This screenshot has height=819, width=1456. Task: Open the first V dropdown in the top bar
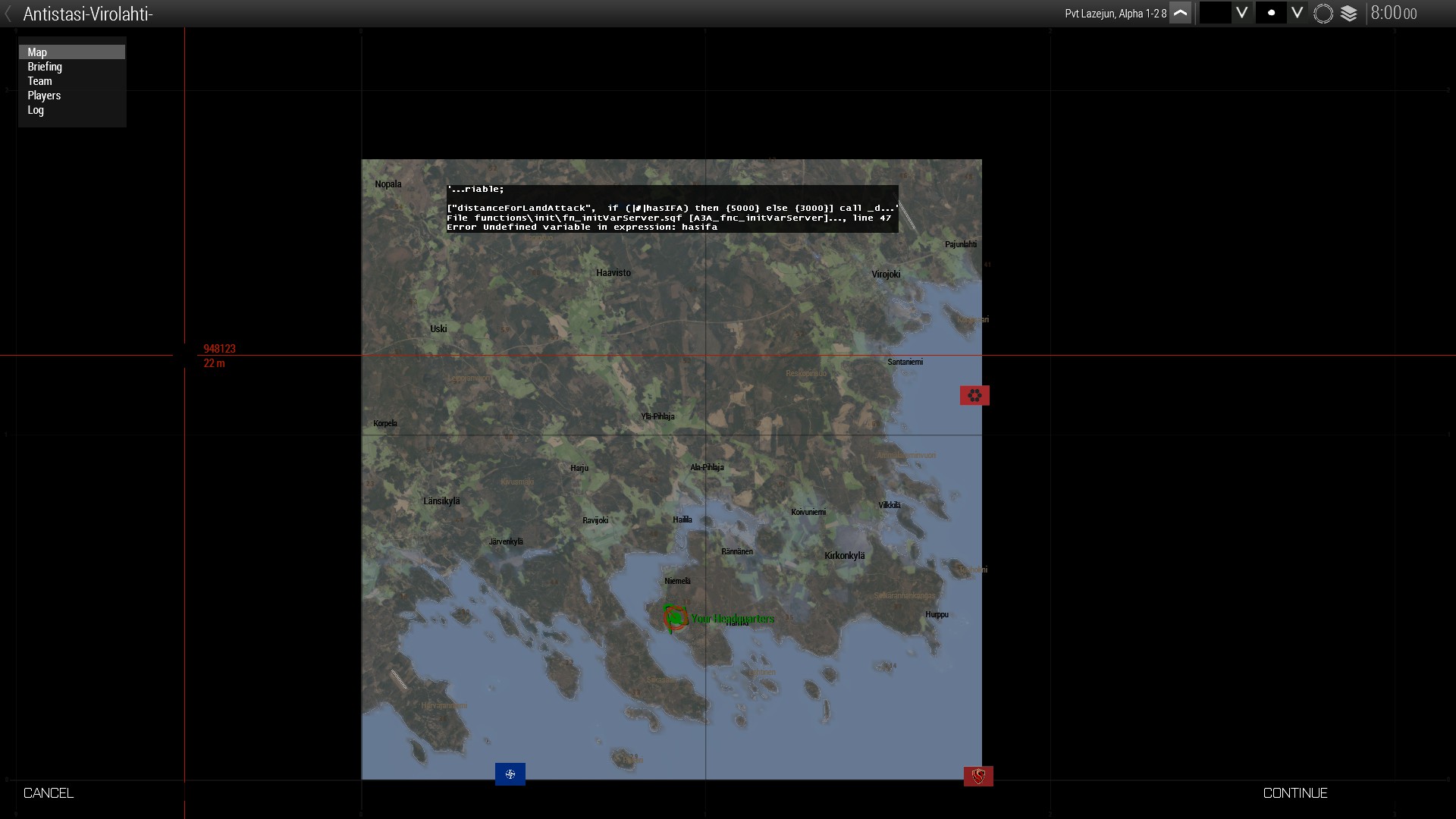tap(1243, 13)
